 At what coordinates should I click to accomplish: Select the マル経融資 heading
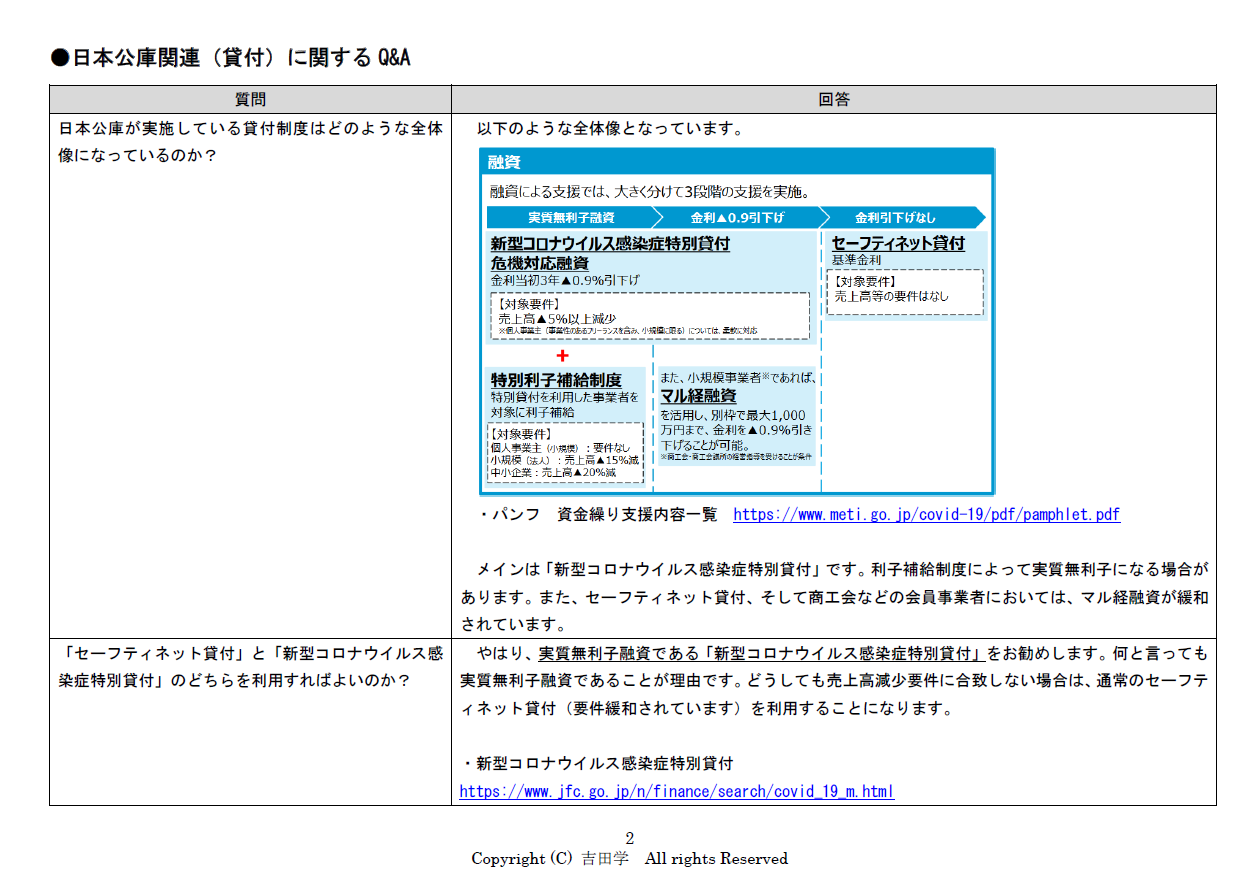click(698, 396)
